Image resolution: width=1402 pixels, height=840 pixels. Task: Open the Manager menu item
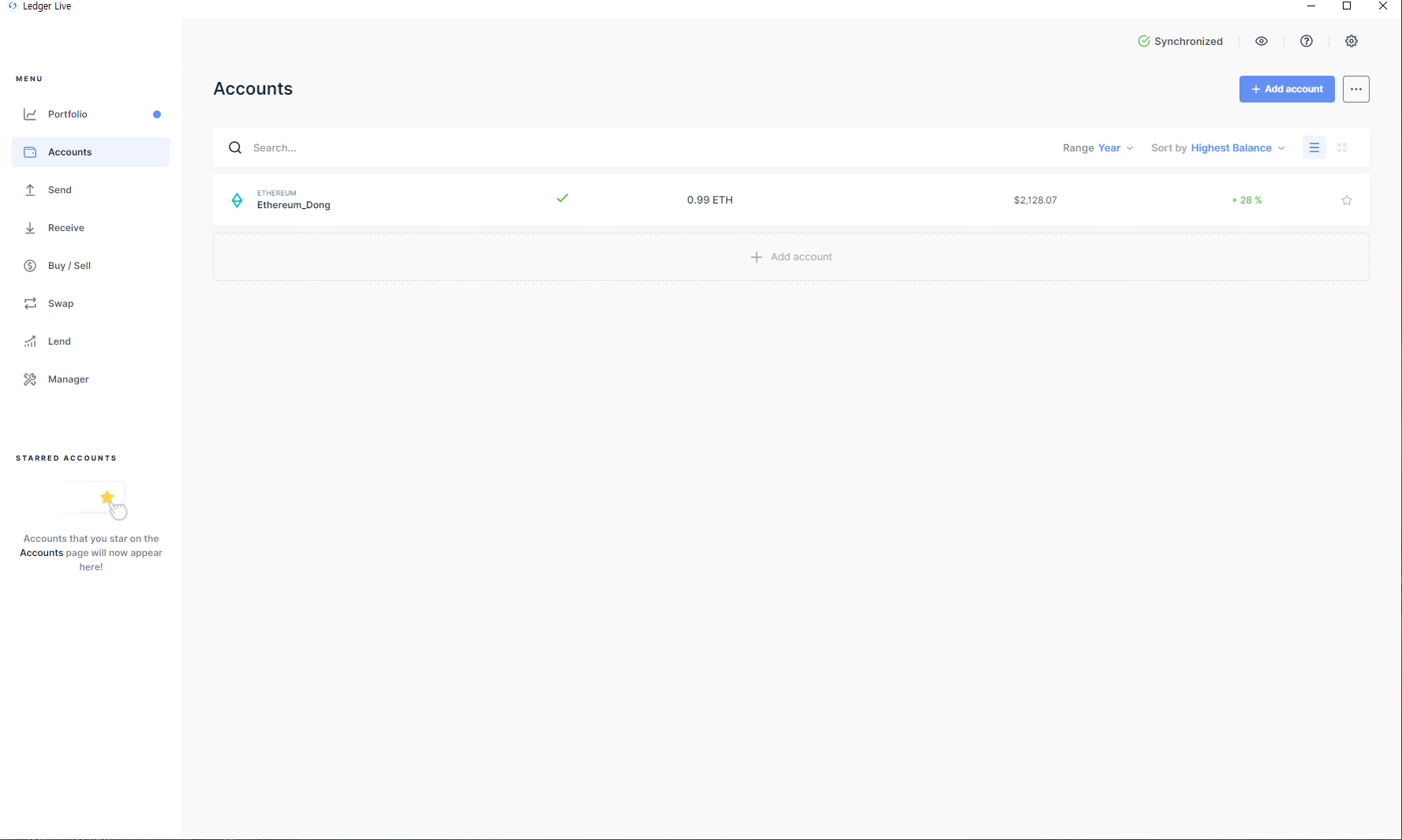pos(91,379)
